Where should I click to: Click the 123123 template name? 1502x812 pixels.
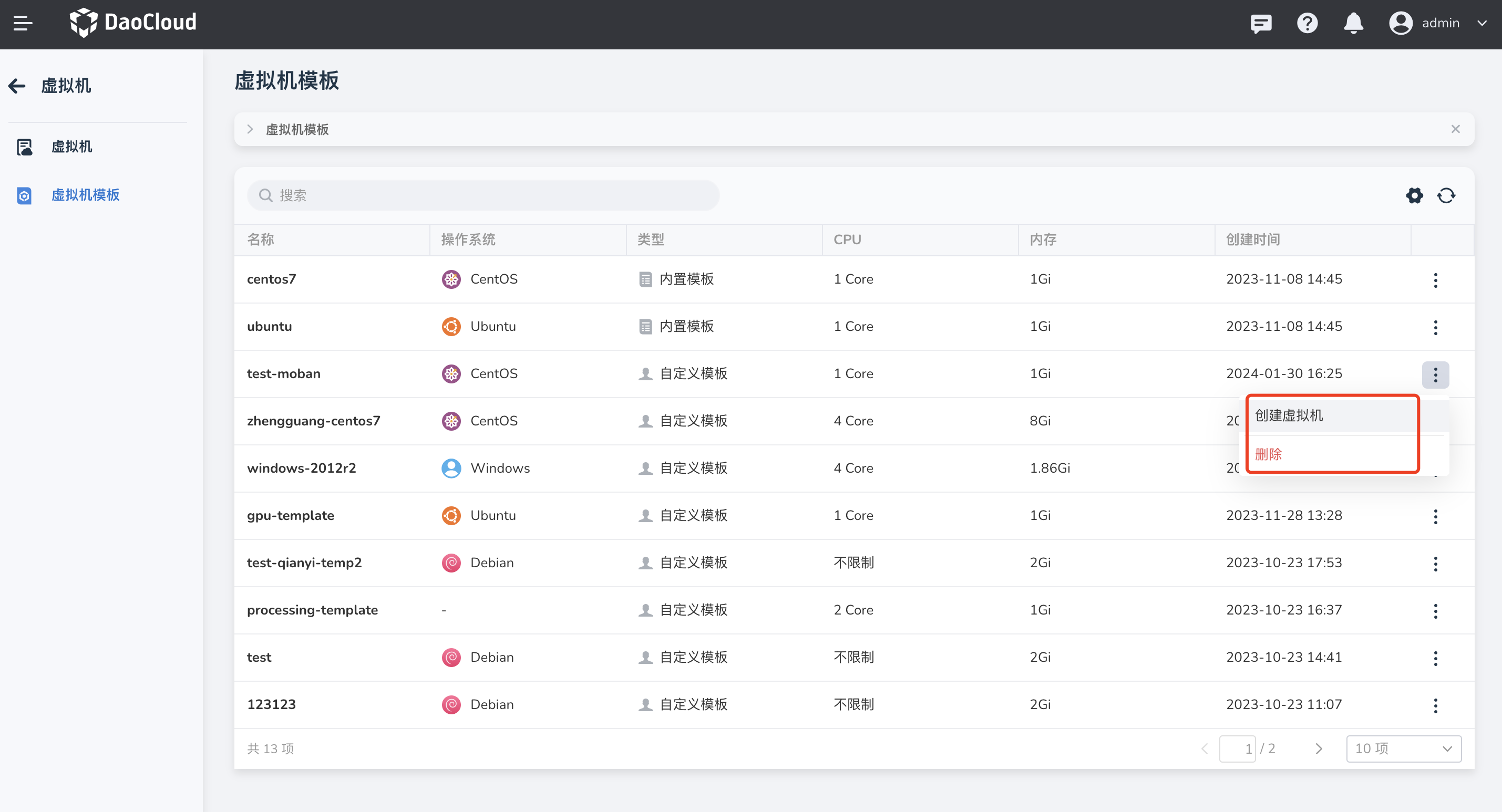[271, 704]
